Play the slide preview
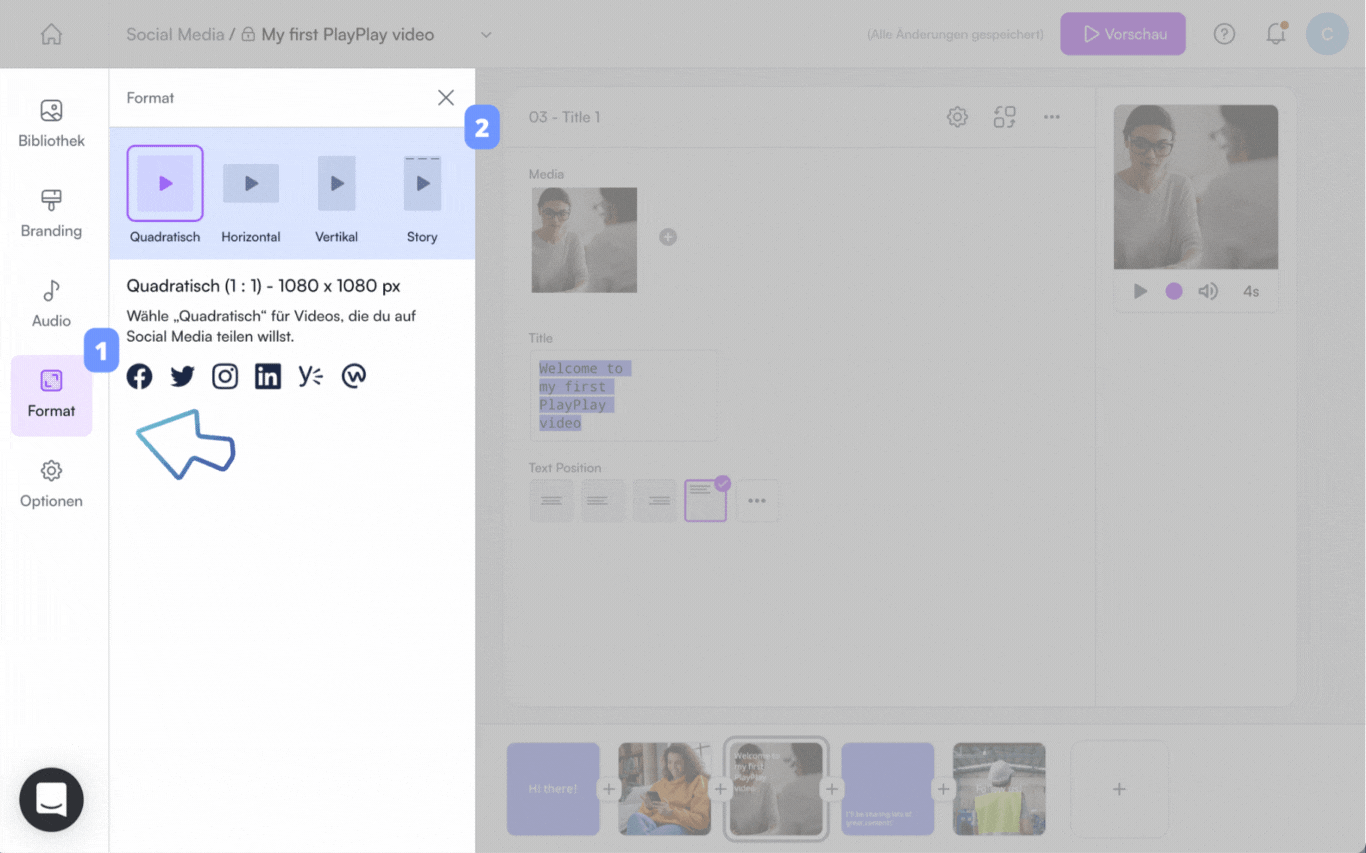 click(1140, 291)
